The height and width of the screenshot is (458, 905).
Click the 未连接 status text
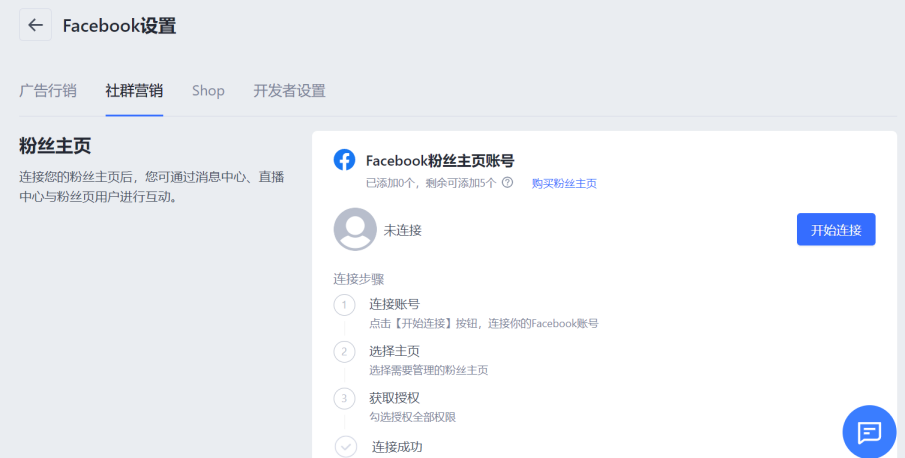coord(403,230)
